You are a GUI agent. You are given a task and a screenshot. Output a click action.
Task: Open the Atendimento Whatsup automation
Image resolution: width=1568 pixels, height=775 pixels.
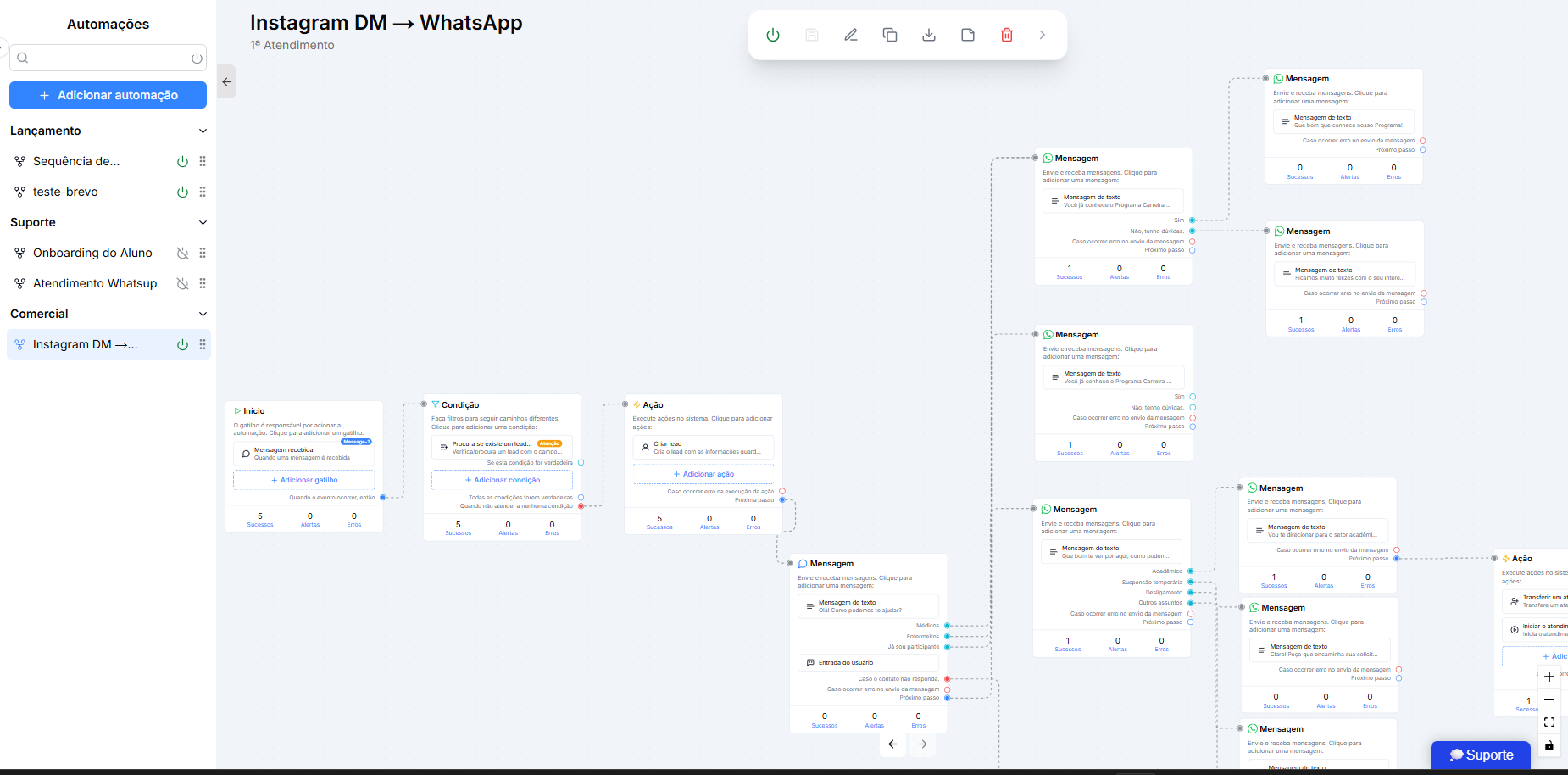[x=95, y=283]
